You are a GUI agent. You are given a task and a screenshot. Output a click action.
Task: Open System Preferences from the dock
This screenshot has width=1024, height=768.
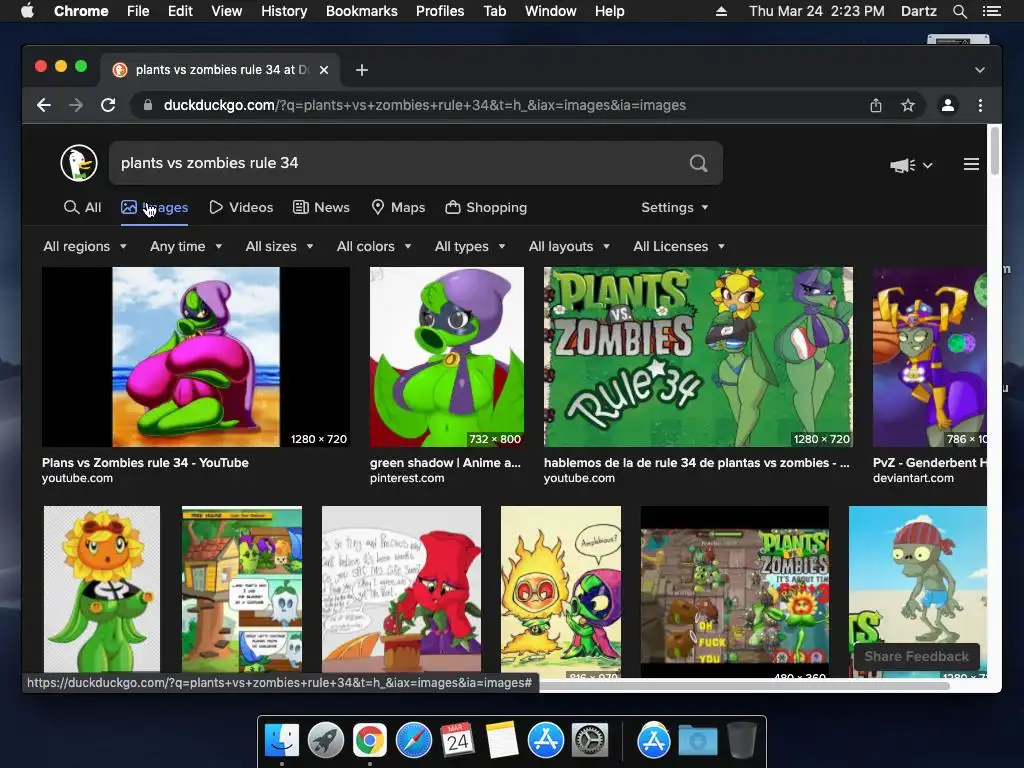click(590, 741)
